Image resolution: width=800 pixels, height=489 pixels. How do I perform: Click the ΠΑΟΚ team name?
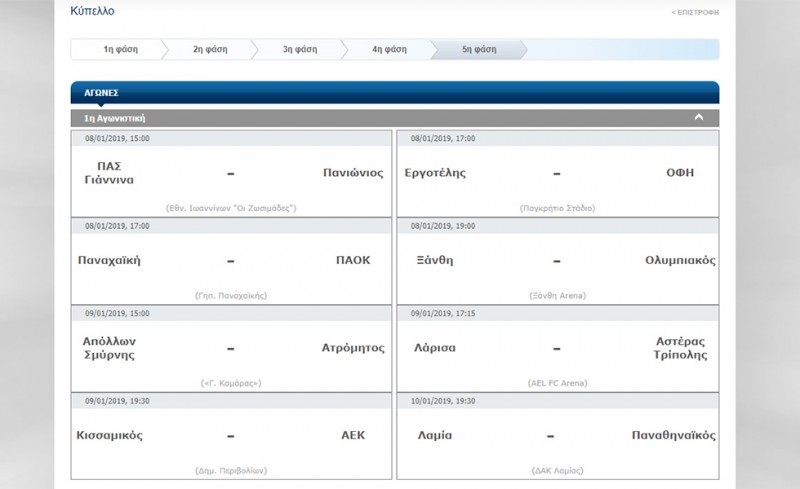(x=353, y=260)
